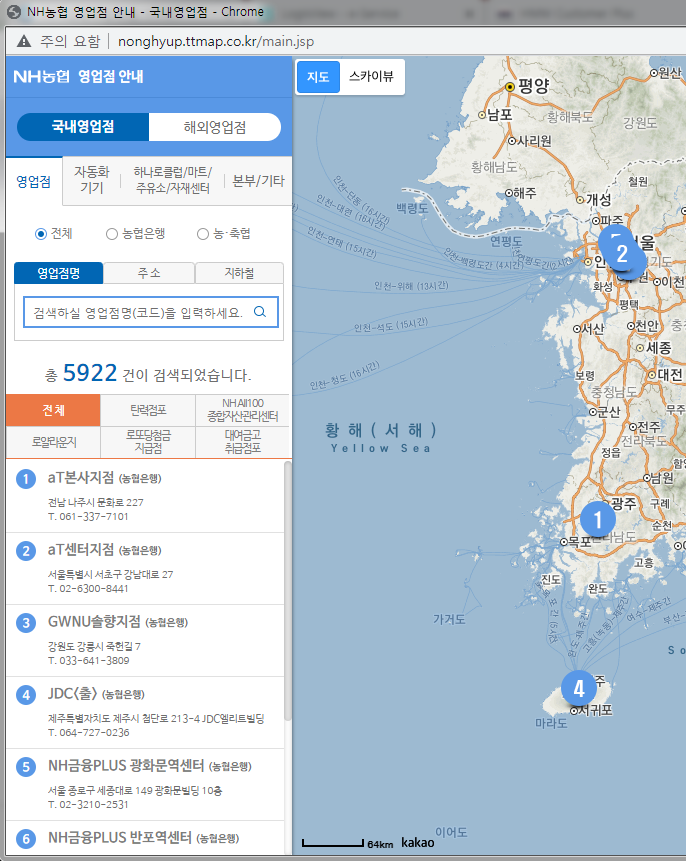
Task: Click address 서울 종로구 세종대로 149
Action: coord(135,791)
